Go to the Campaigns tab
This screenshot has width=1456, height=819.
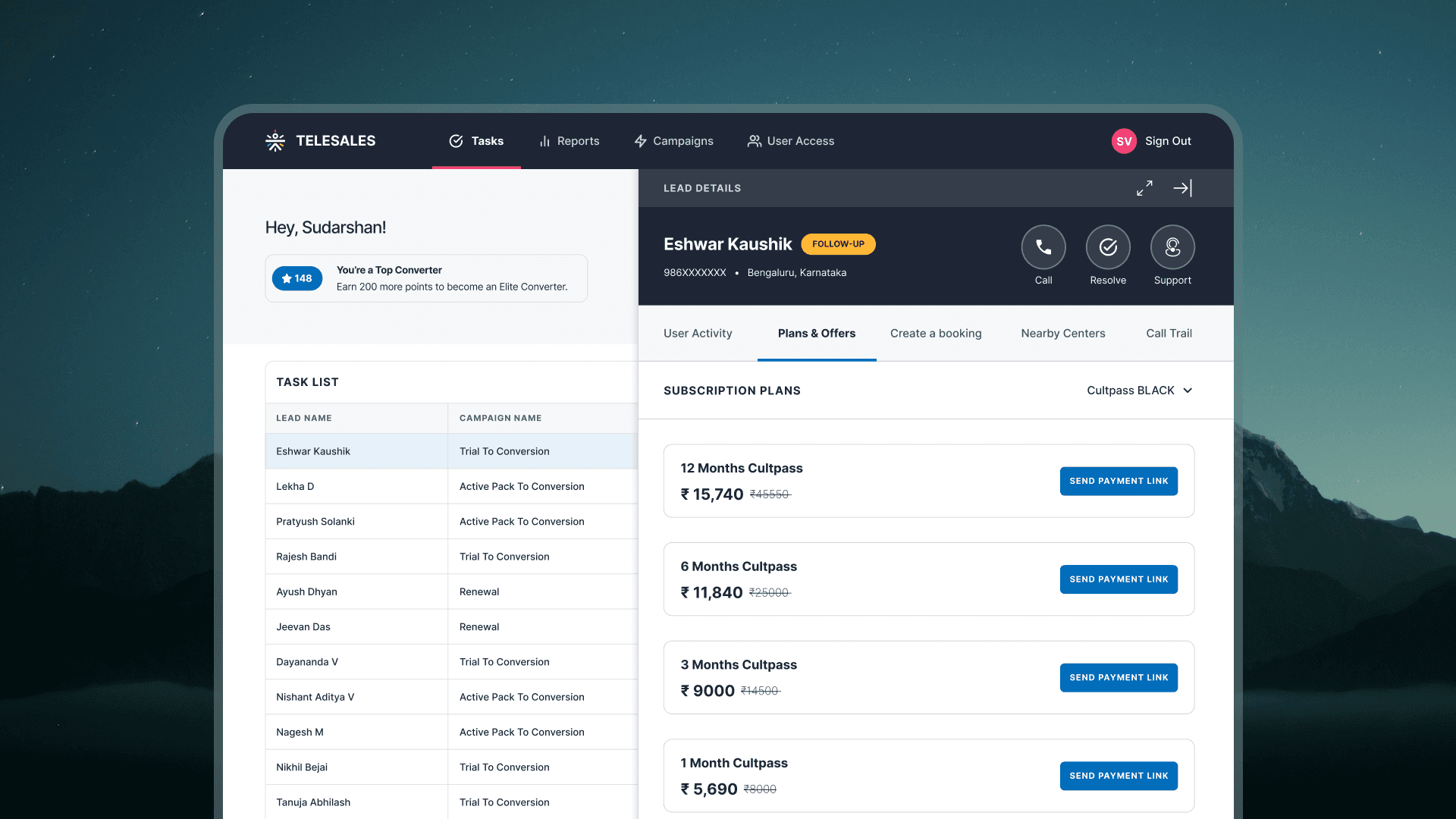pos(673,141)
